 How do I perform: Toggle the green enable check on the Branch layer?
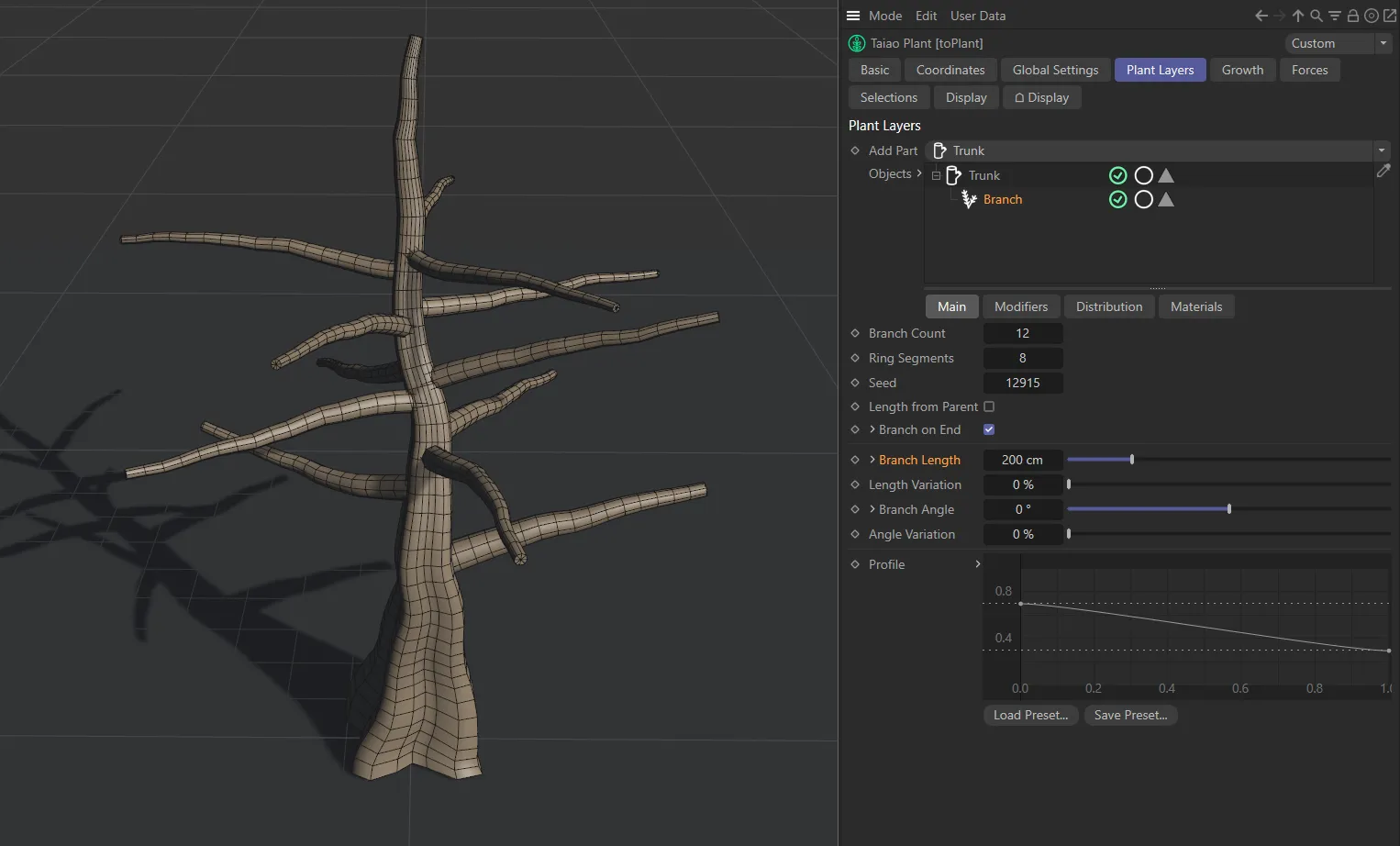(1117, 199)
